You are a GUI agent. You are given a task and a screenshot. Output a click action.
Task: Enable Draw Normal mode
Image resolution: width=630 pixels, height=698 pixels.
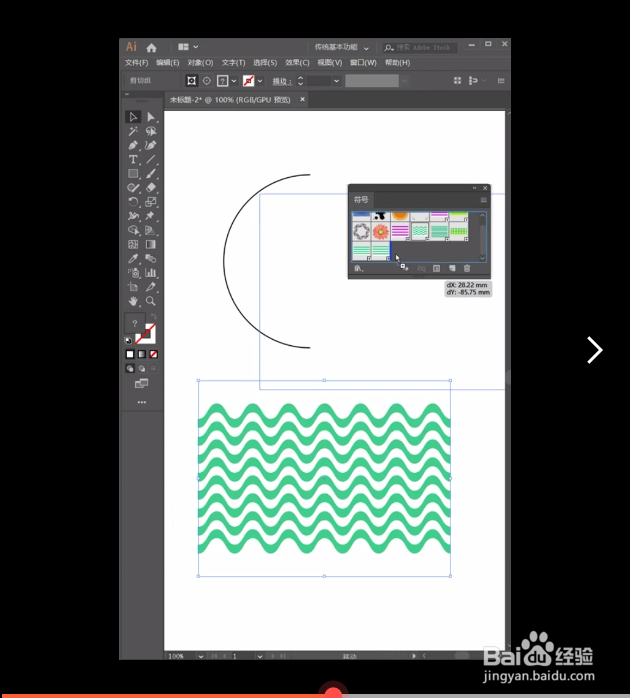click(130, 369)
